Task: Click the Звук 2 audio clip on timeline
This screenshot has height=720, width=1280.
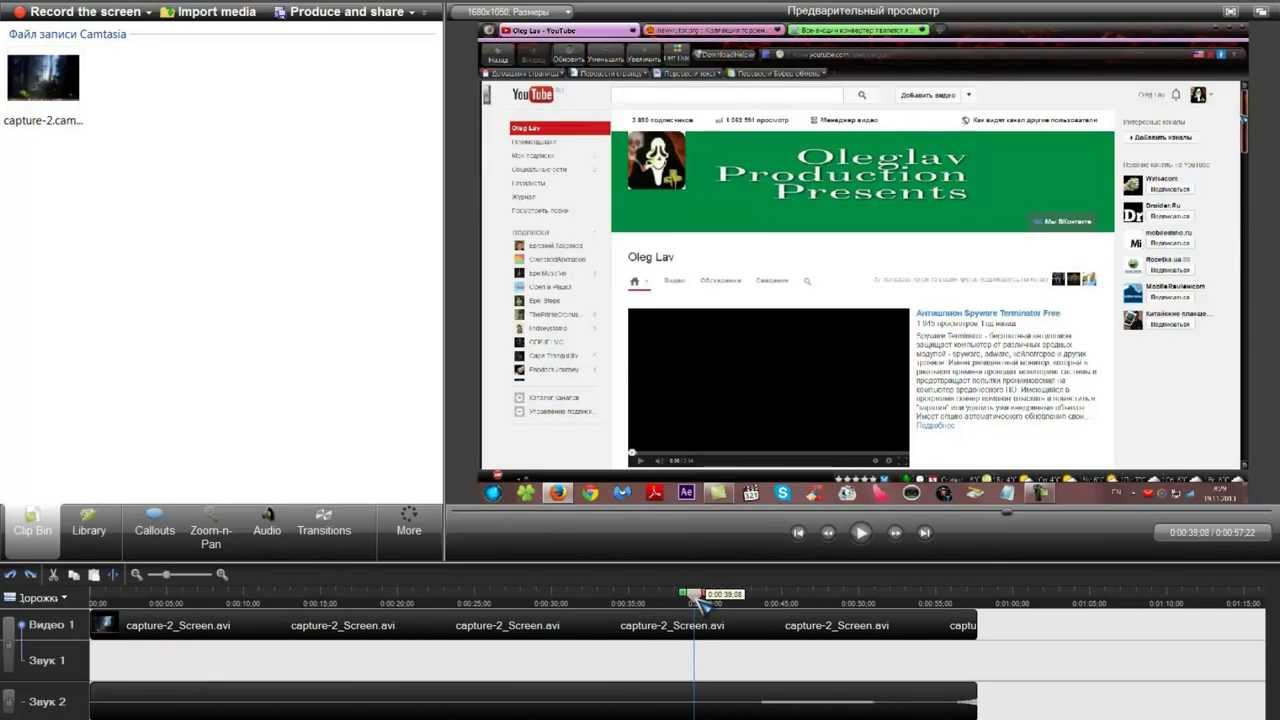Action: [x=533, y=701]
